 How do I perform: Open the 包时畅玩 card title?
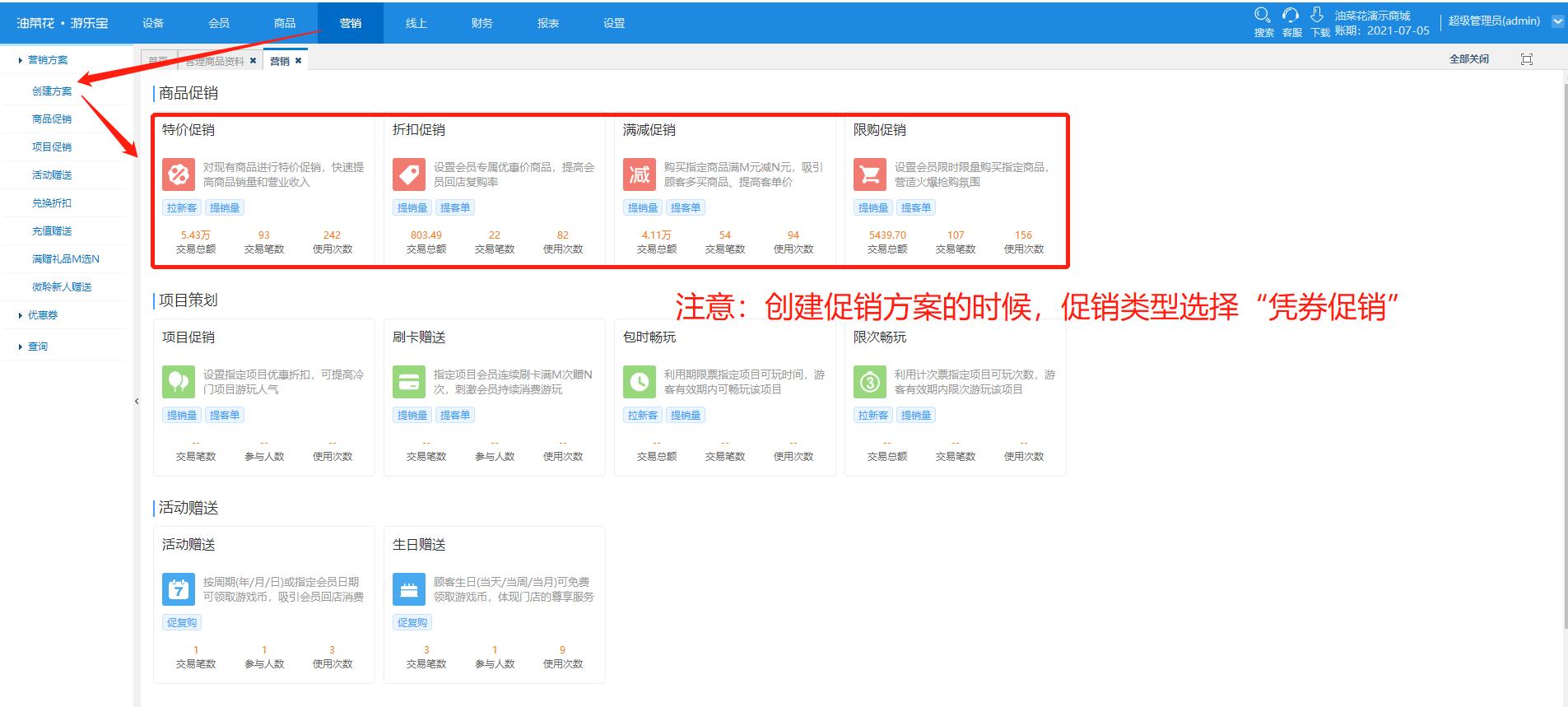point(649,337)
